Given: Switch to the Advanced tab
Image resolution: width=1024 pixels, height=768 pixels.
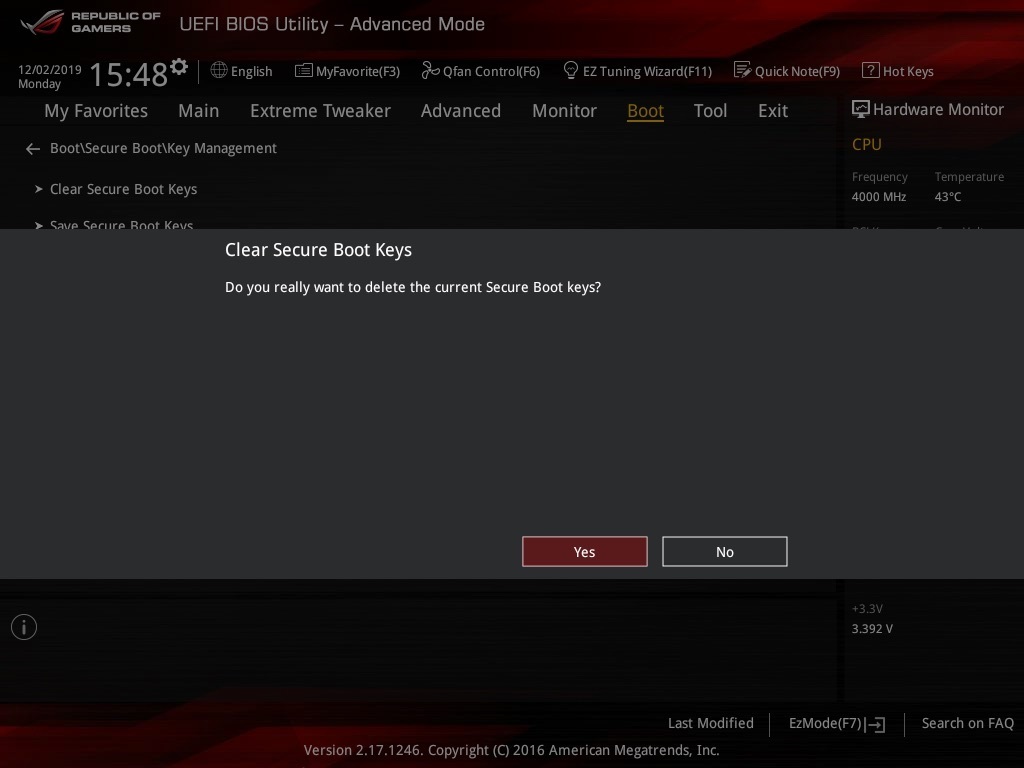Looking at the screenshot, I should (460, 111).
